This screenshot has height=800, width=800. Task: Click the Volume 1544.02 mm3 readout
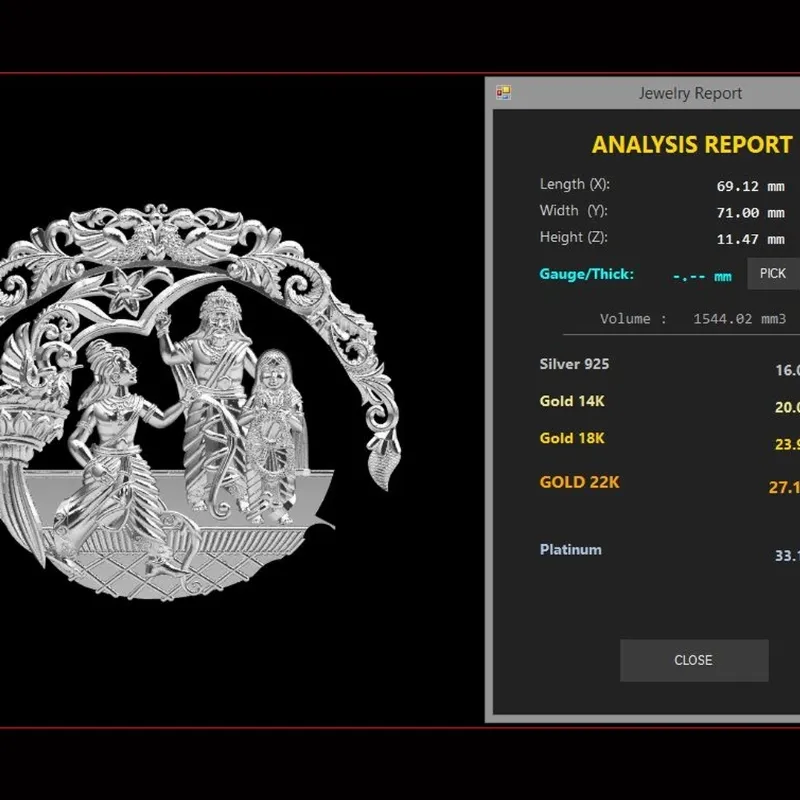click(x=693, y=319)
